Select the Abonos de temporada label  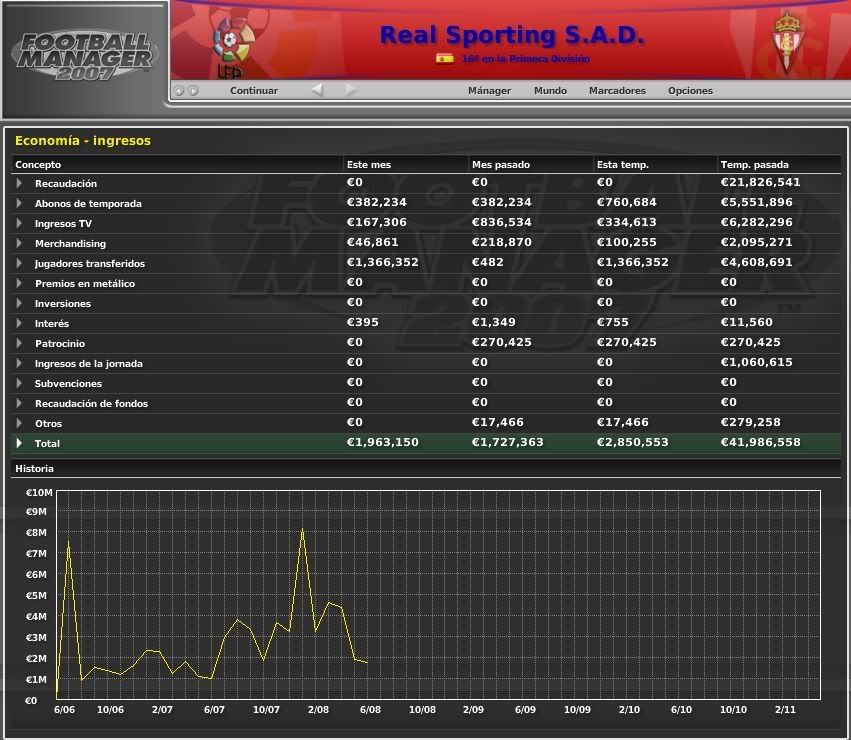(88, 204)
